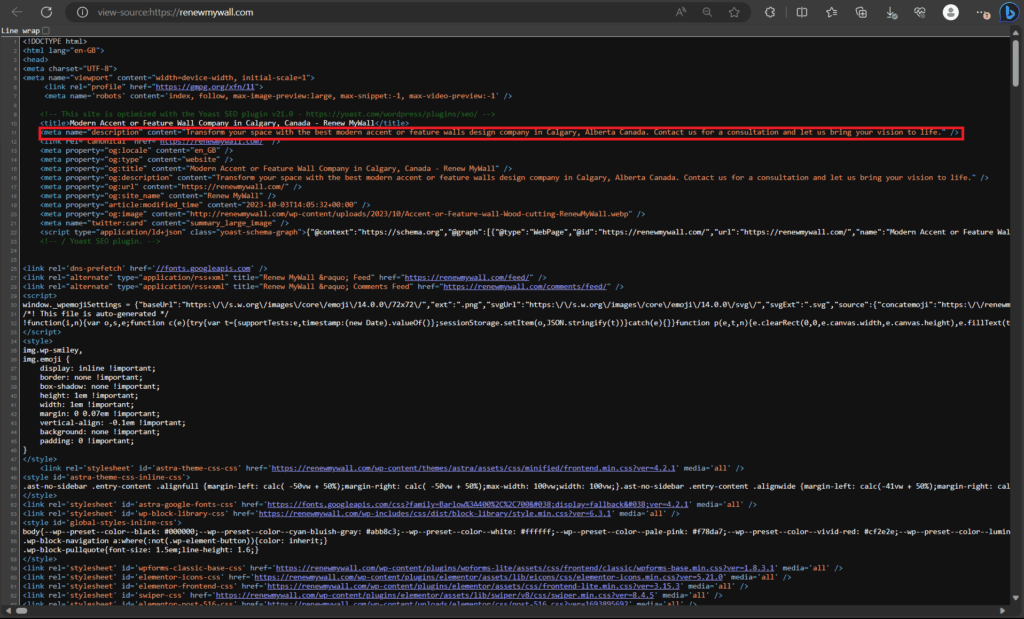Open the wpforms-base.min.css stylesheet link
1024x619 pixels.
click(x=525, y=568)
